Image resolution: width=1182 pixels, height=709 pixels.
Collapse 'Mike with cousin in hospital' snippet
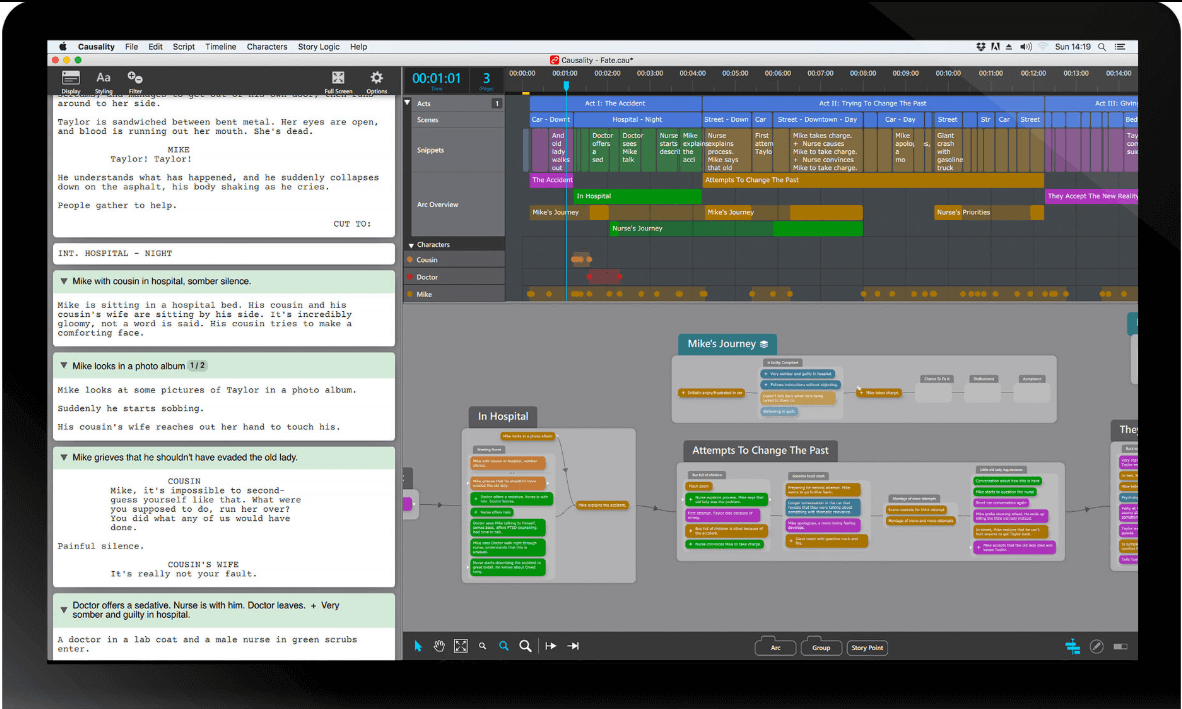coord(64,282)
